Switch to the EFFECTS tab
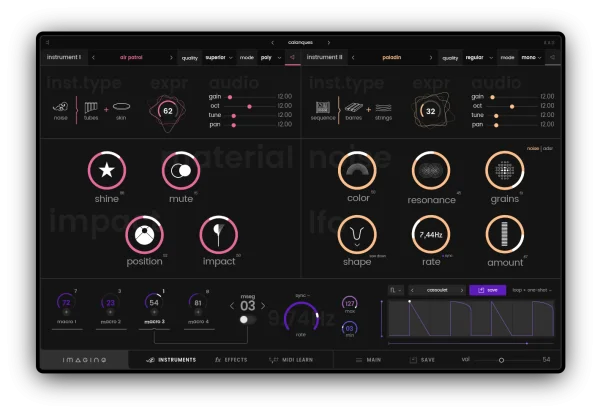Screen dimensions: 600x414 click(x=231, y=360)
